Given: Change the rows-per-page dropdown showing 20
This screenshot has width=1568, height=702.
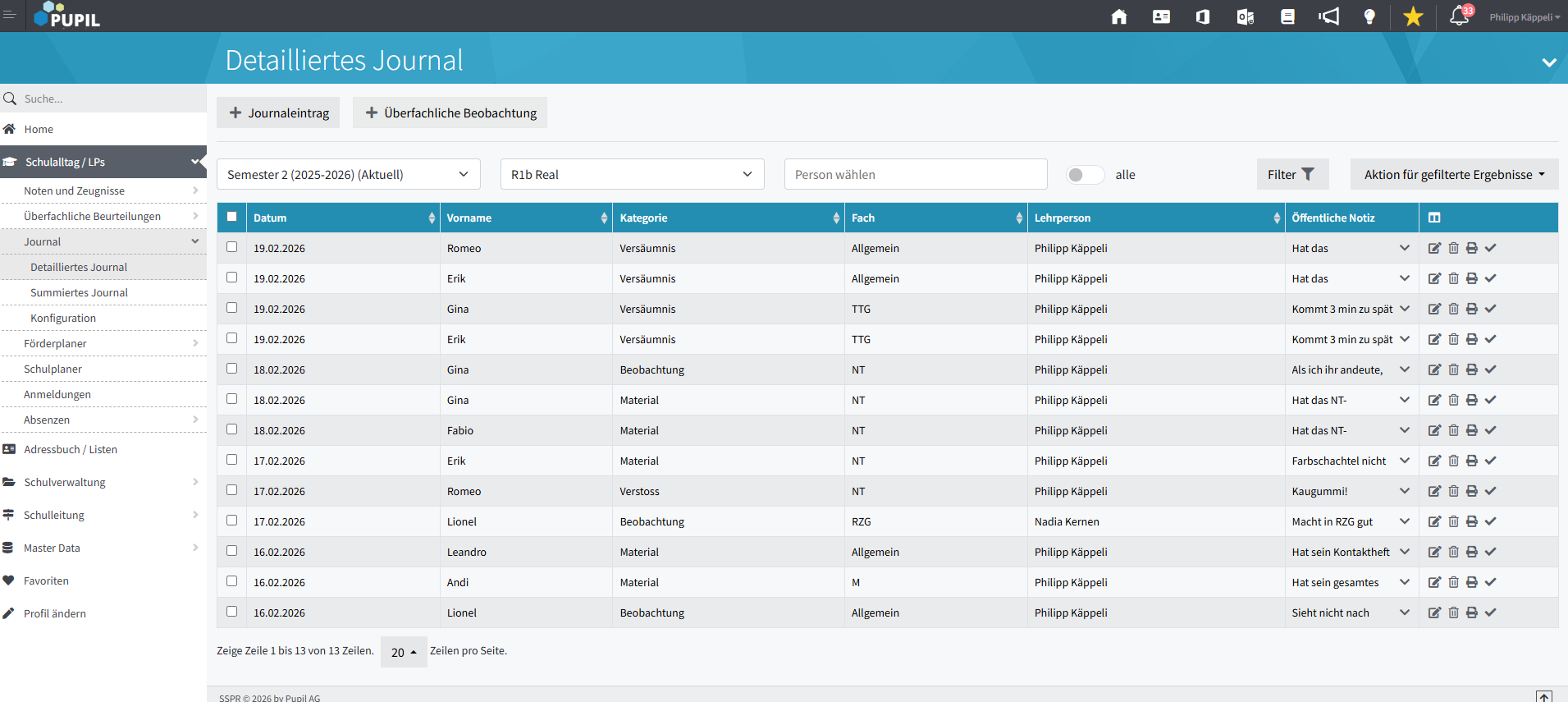Looking at the screenshot, I should point(404,652).
